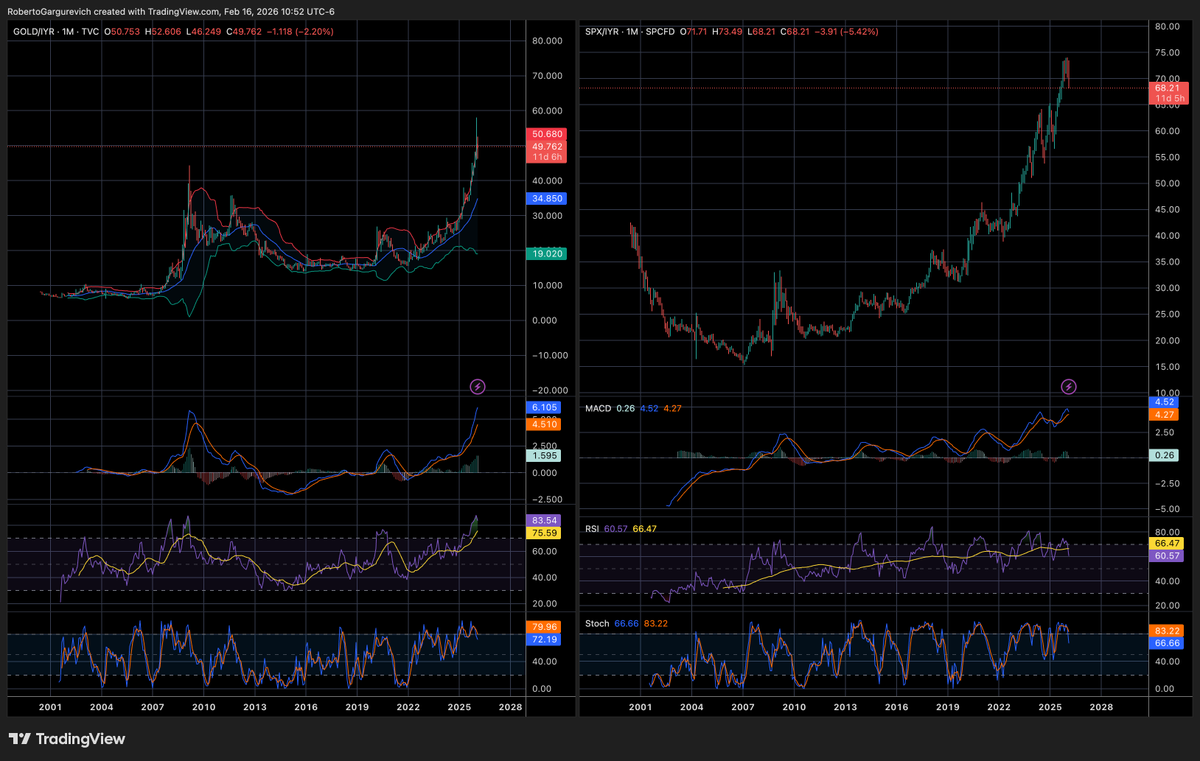Viewport: 1200px width, 761px height.
Task: Click the orange 4.510 signal value label
Action: coord(543,424)
